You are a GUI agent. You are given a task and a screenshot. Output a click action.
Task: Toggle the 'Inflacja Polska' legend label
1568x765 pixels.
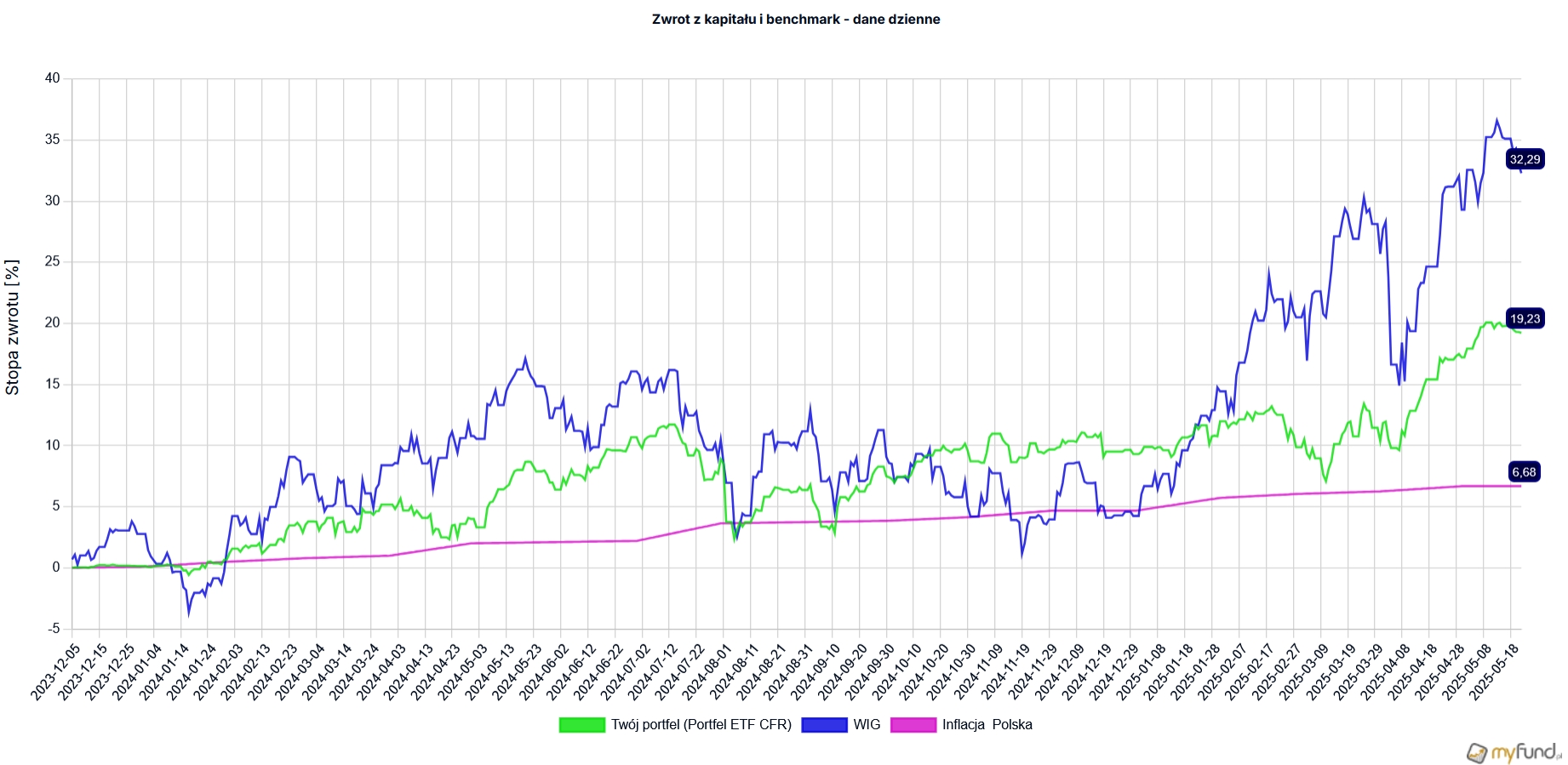pos(987,725)
